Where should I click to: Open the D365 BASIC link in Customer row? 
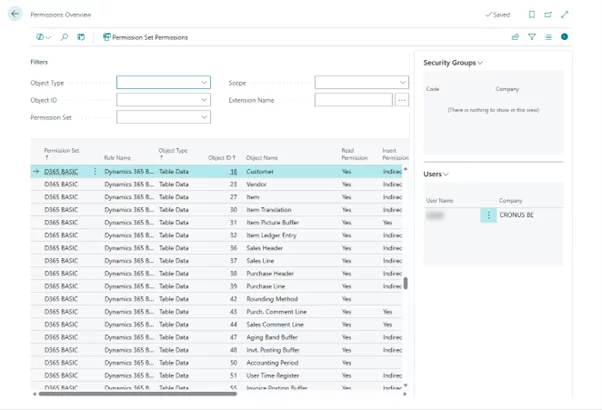click(61, 172)
